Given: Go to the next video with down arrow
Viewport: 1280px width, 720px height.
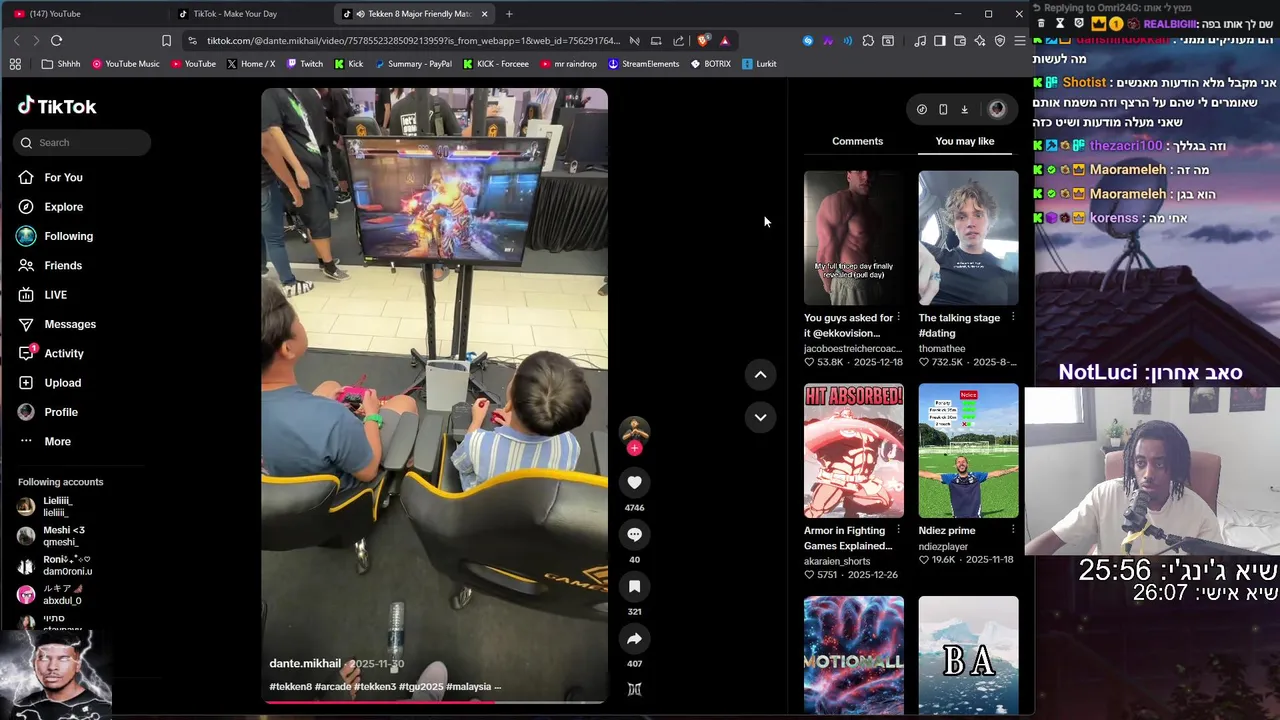Looking at the screenshot, I should (x=760, y=417).
